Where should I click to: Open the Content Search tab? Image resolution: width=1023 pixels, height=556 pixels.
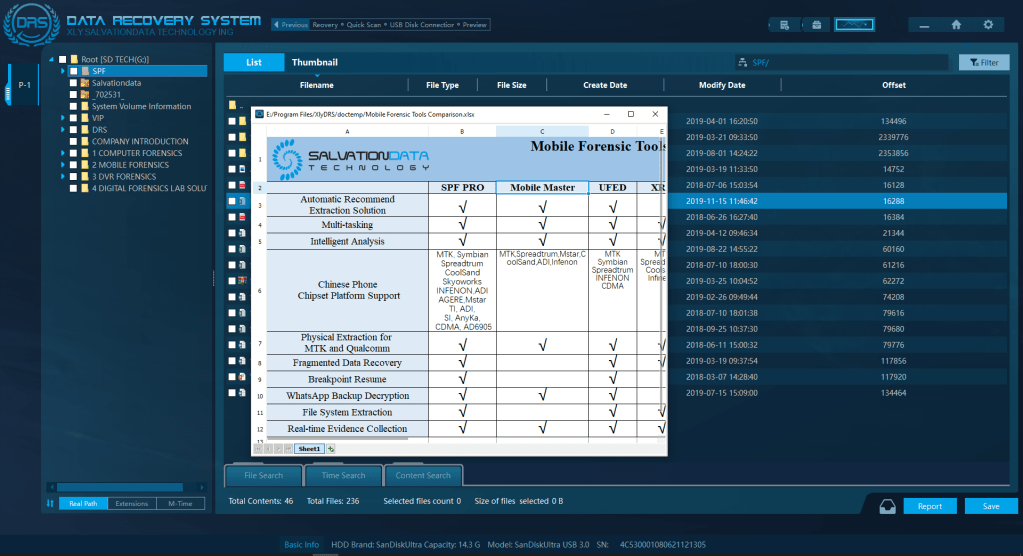[x=423, y=475]
